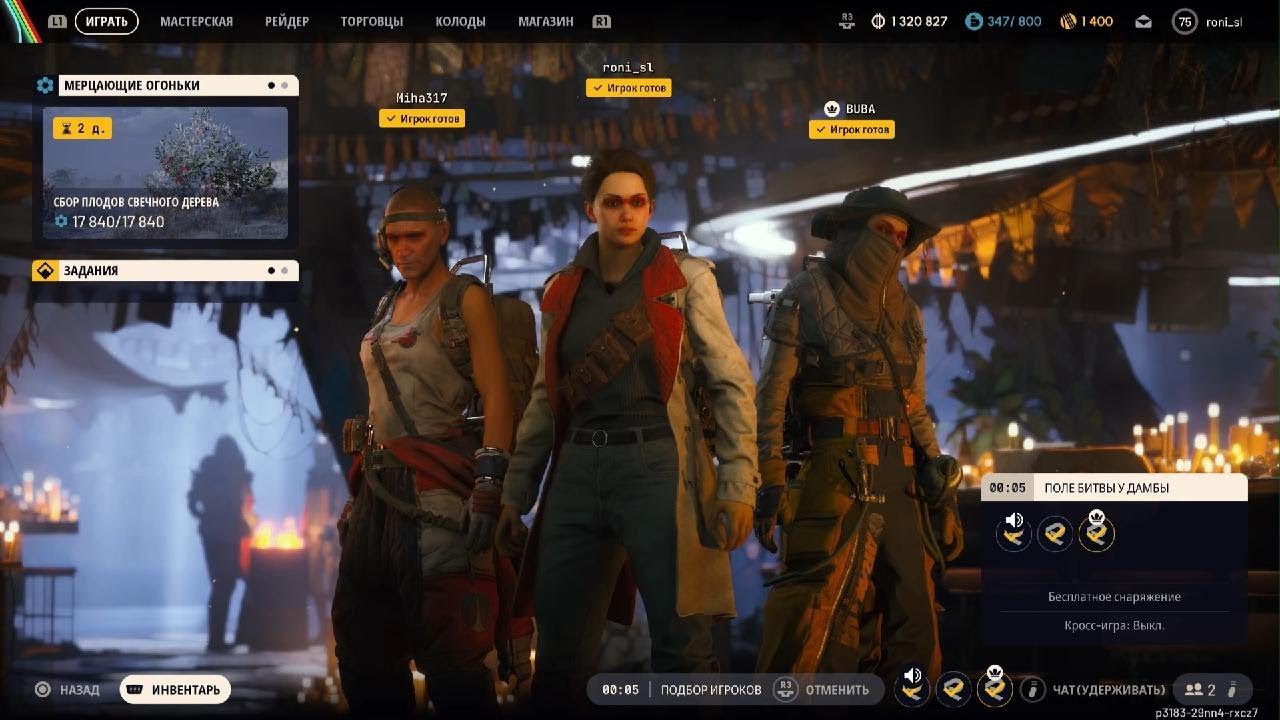Click the coin currency icon beside 1 320 827
Image resolution: width=1280 pixels, height=720 pixels.
pos(879,21)
